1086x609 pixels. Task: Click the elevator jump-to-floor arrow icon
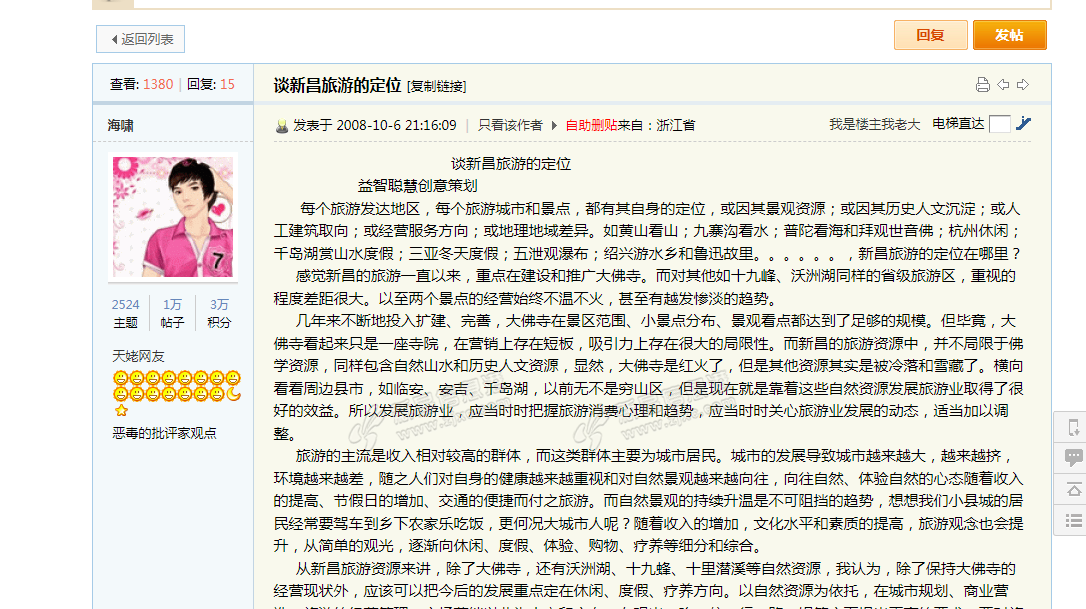pos(1023,124)
